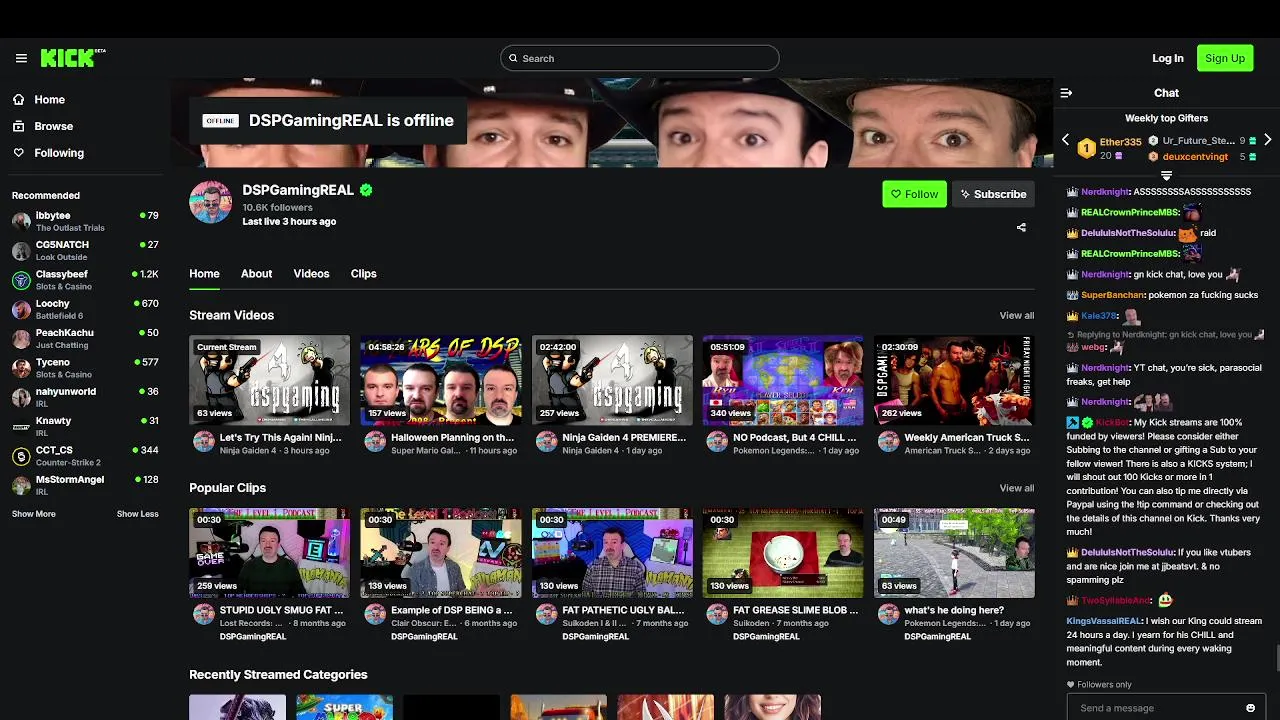Screen dimensions: 1280x720
Task: Open Halloween Planning video thumbnail
Action: point(441,380)
